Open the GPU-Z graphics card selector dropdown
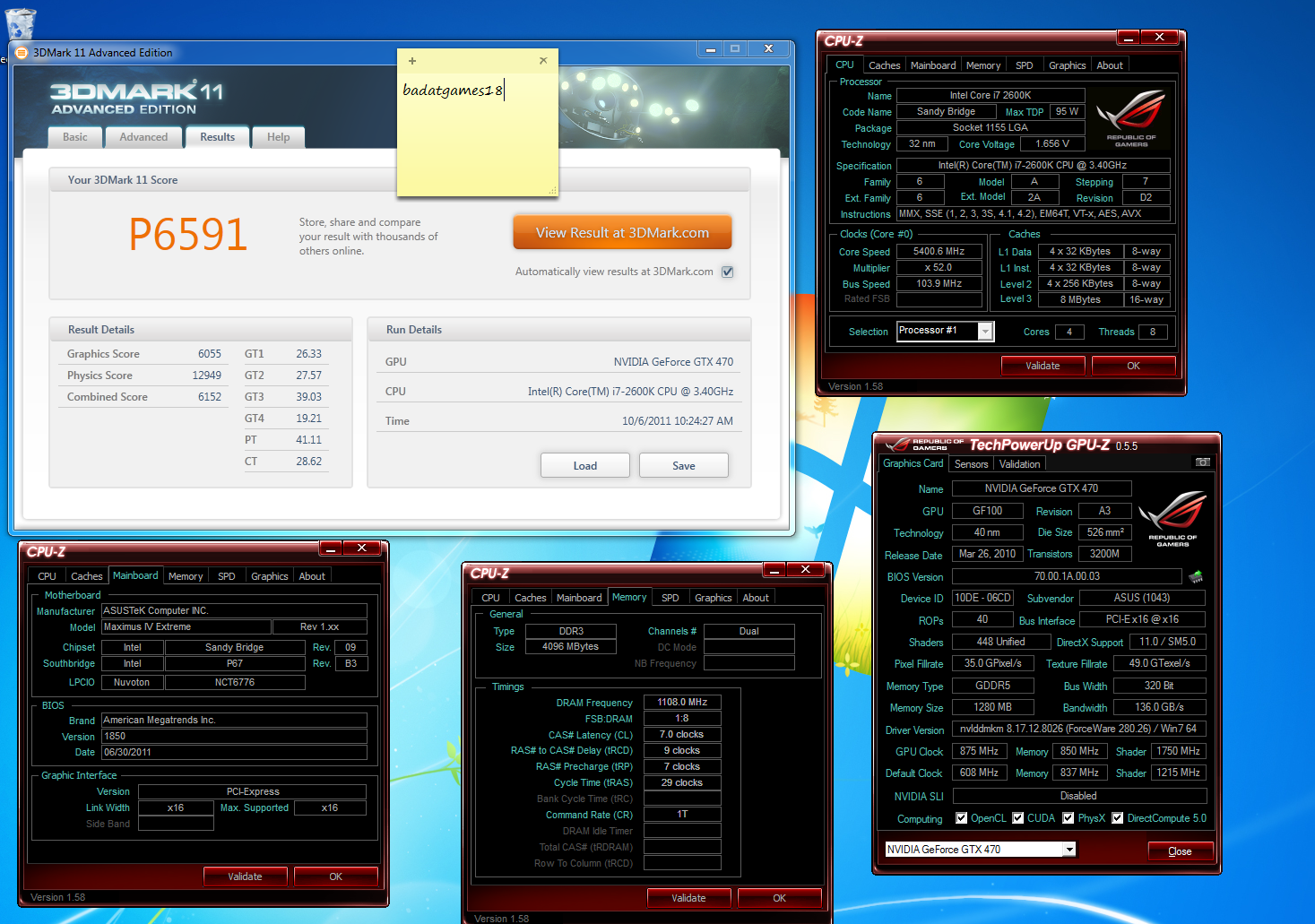Screen dimensions: 1315x924 pos(1068,849)
